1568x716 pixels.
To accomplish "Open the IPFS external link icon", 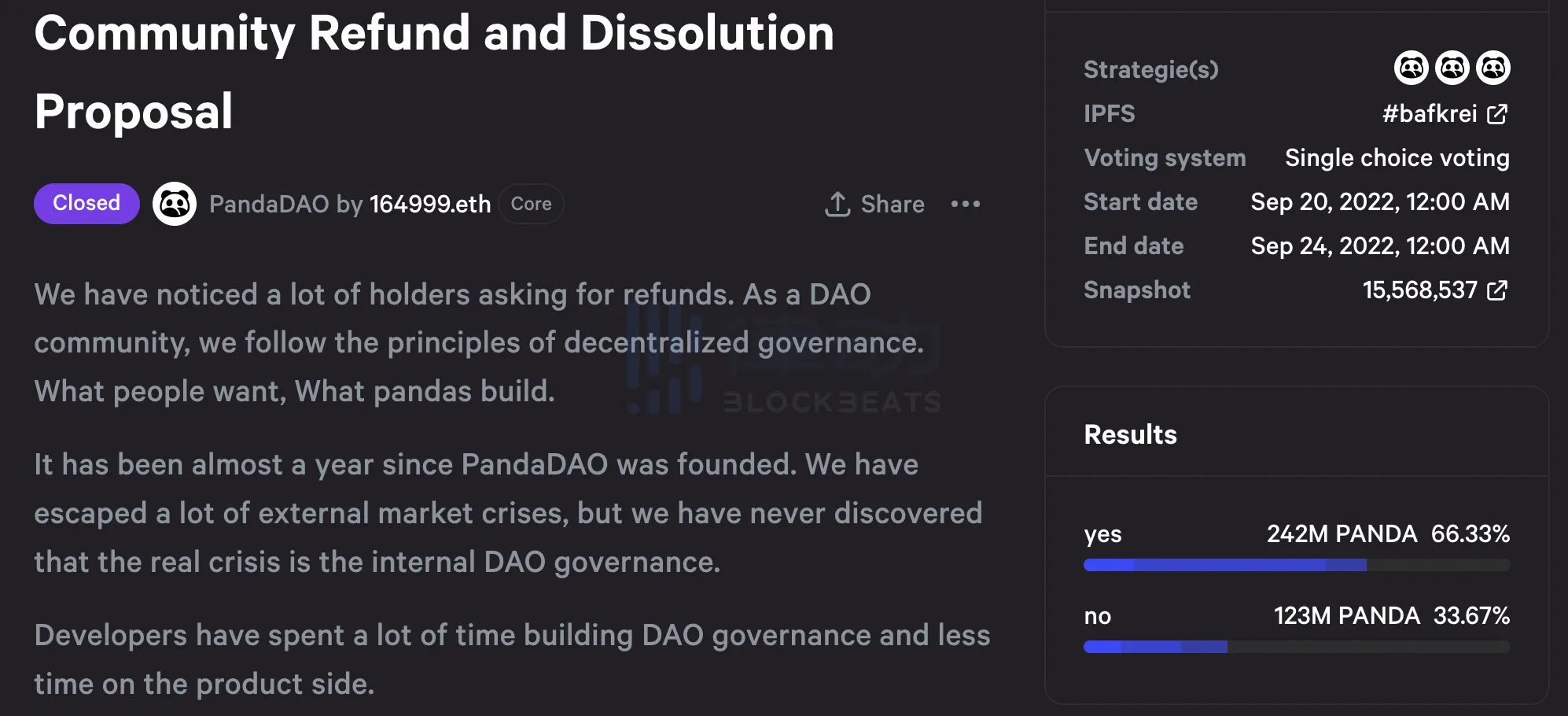I will coord(1496,113).
